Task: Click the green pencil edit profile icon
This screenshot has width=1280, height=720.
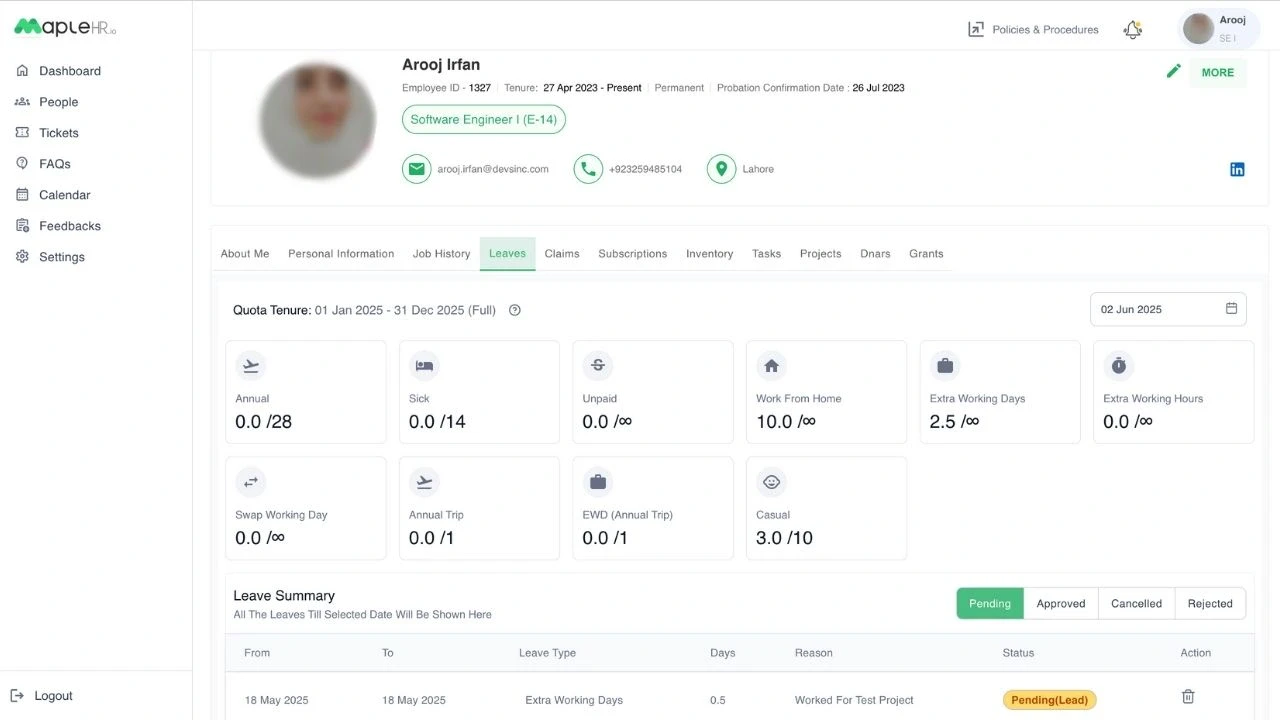Action: coord(1173,71)
